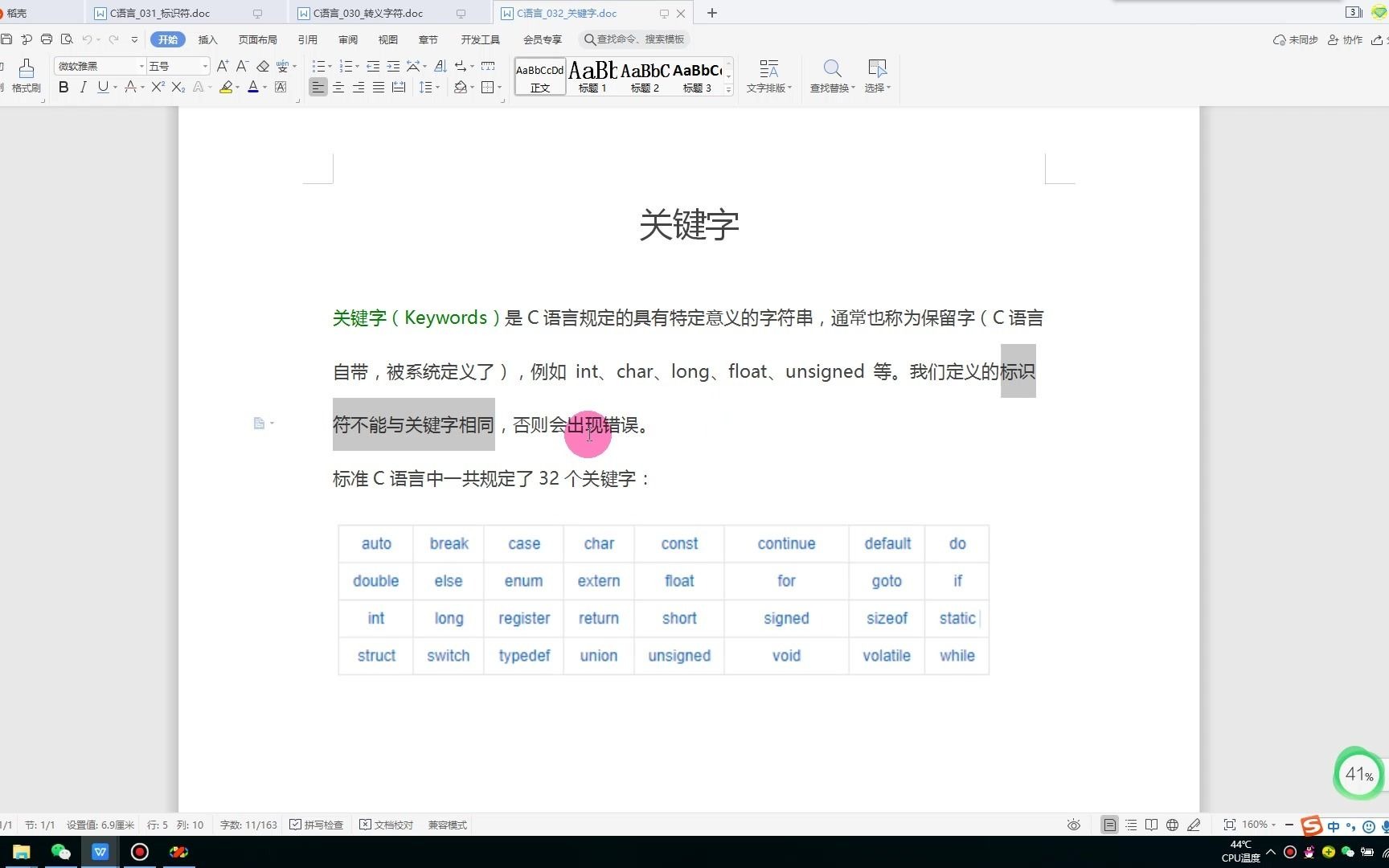This screenshot has height=868, width=1389.
Task: Click the Undo arrow icon
Action: coord(87,39)
